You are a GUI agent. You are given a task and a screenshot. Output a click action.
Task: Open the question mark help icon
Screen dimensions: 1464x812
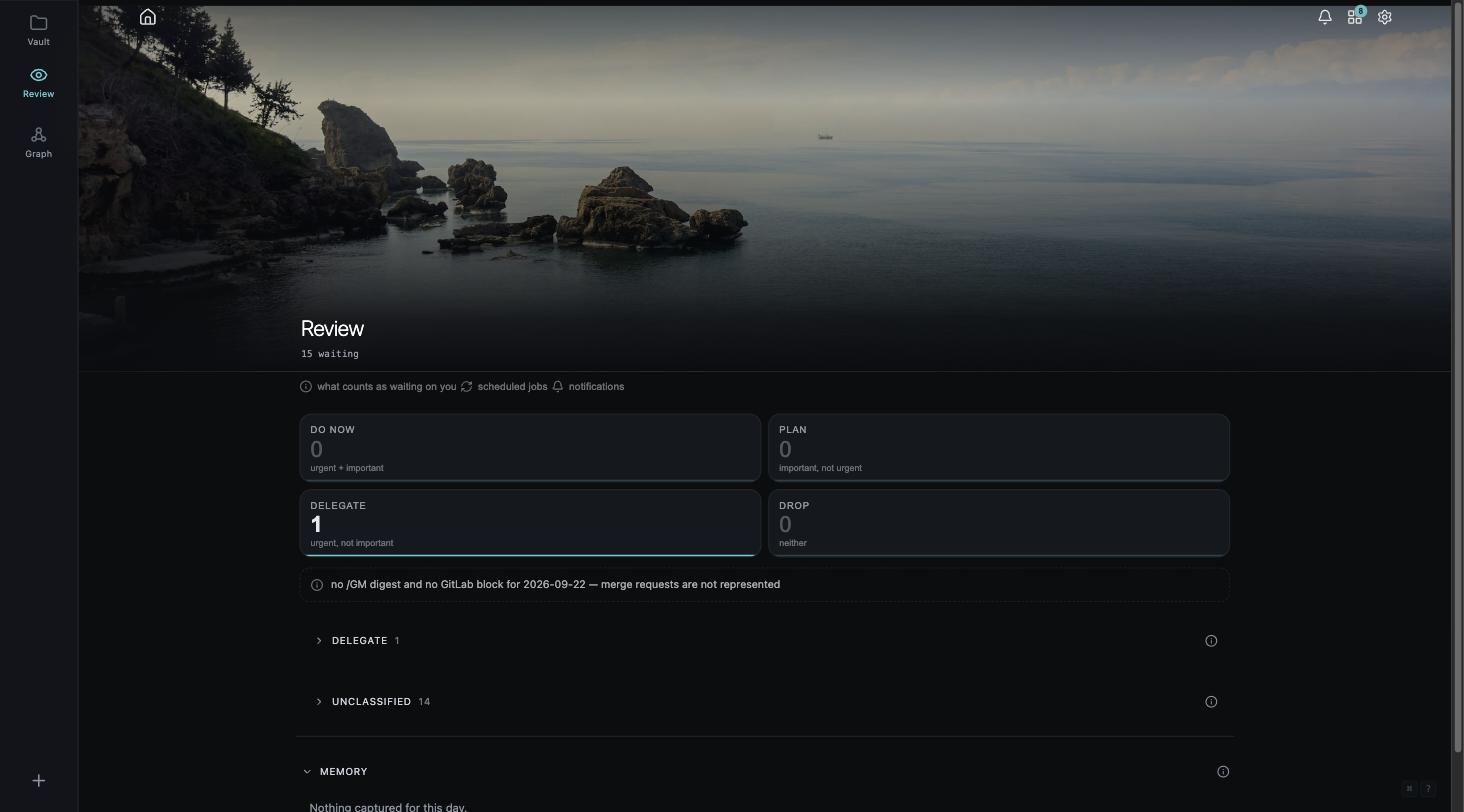coord(1428,789)
